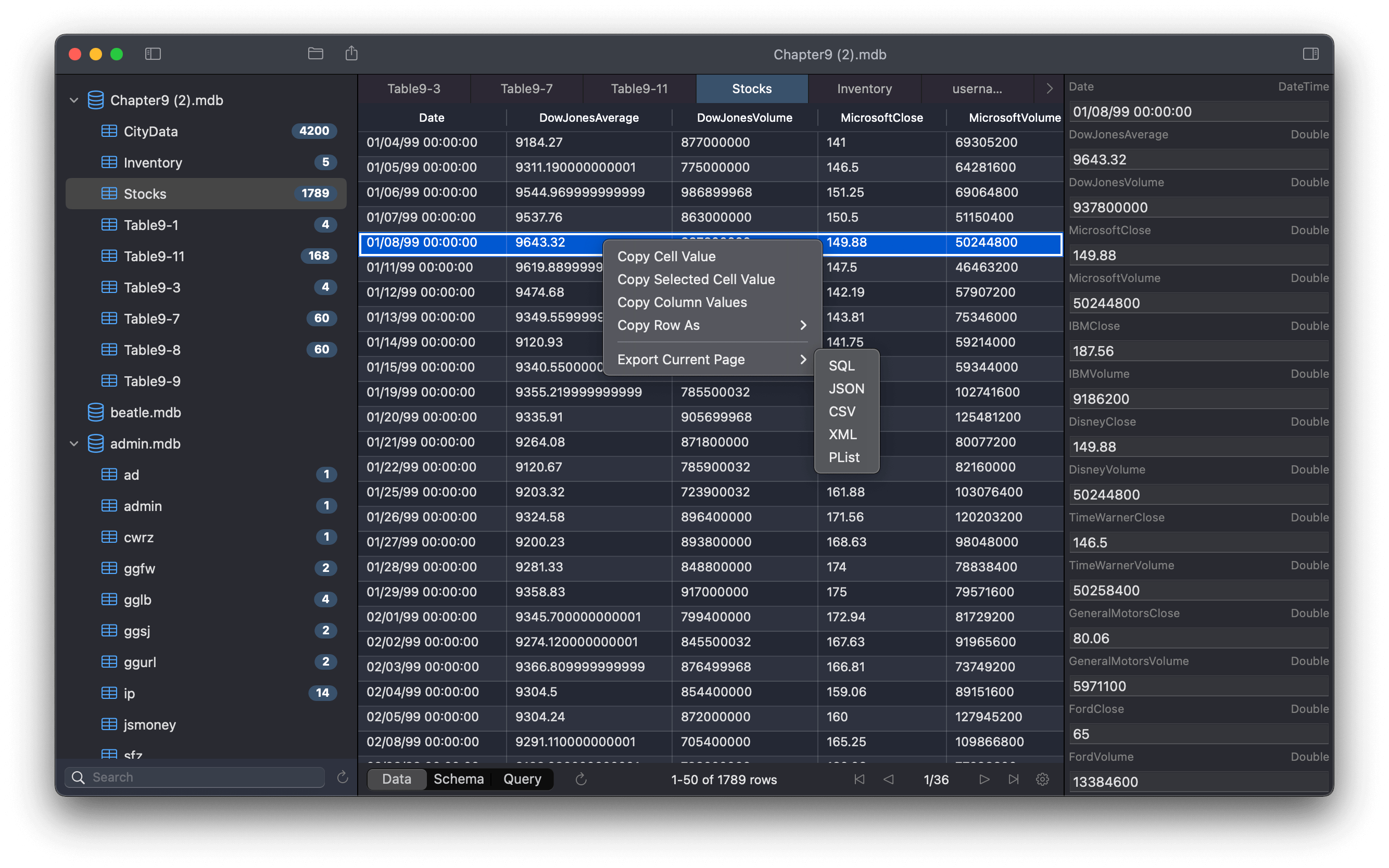Switch to the Schema view
The width and height of the screenshot is (1389, 868).
click(458, 779)
